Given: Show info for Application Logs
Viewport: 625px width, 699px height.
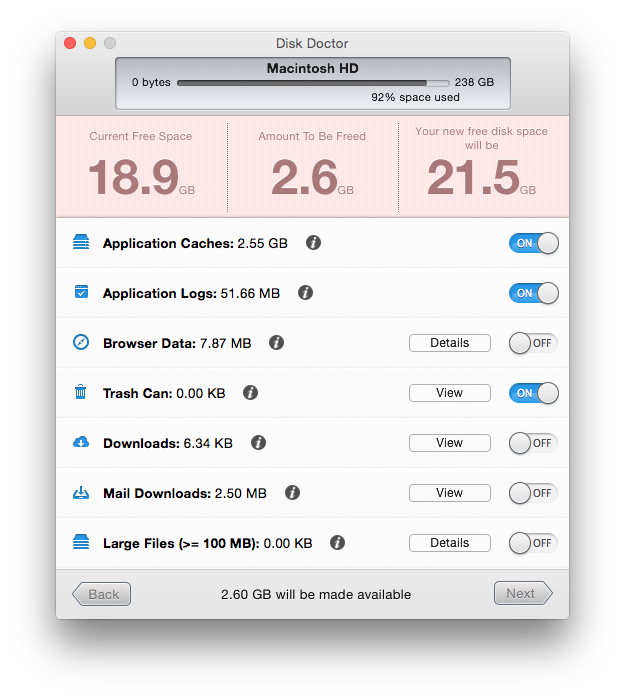Looking at the screenshot, I should [x=305, y=293].
